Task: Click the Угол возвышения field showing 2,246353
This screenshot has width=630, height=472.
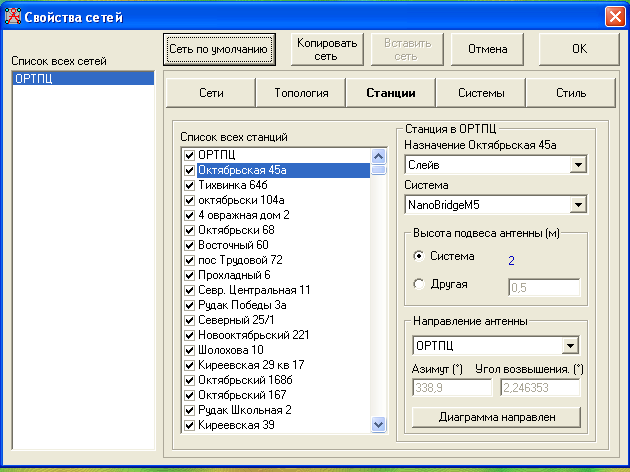Action: point(540,388)
